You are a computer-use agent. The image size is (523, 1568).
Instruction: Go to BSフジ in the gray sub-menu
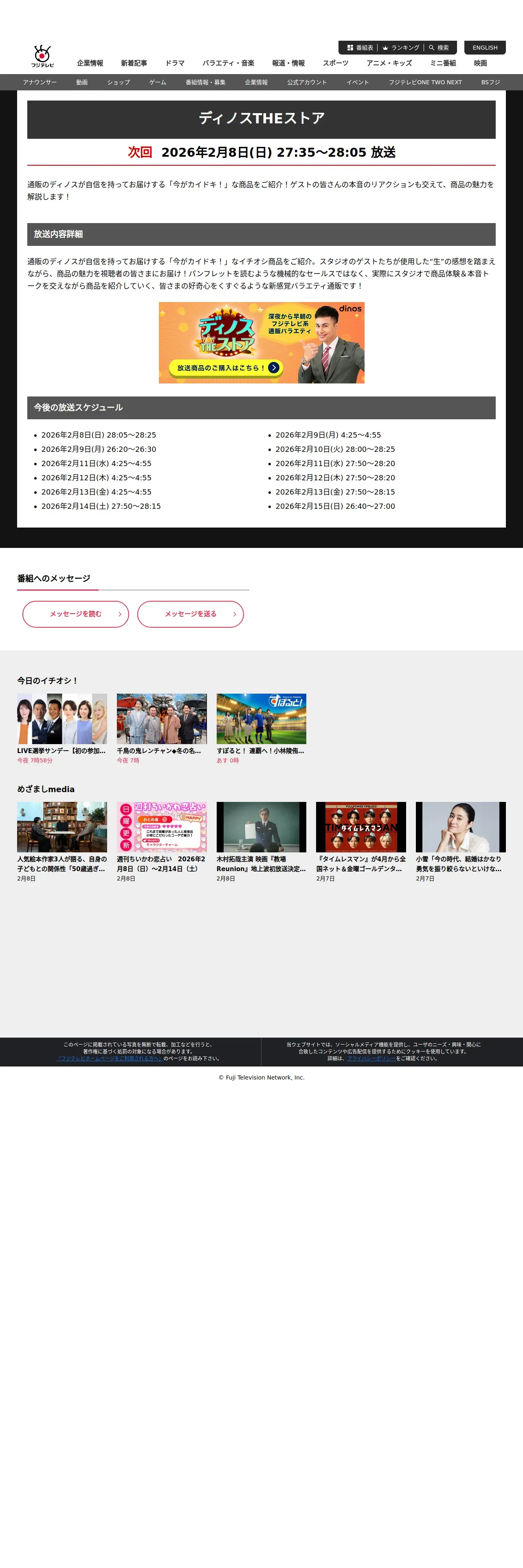(491, 82)
